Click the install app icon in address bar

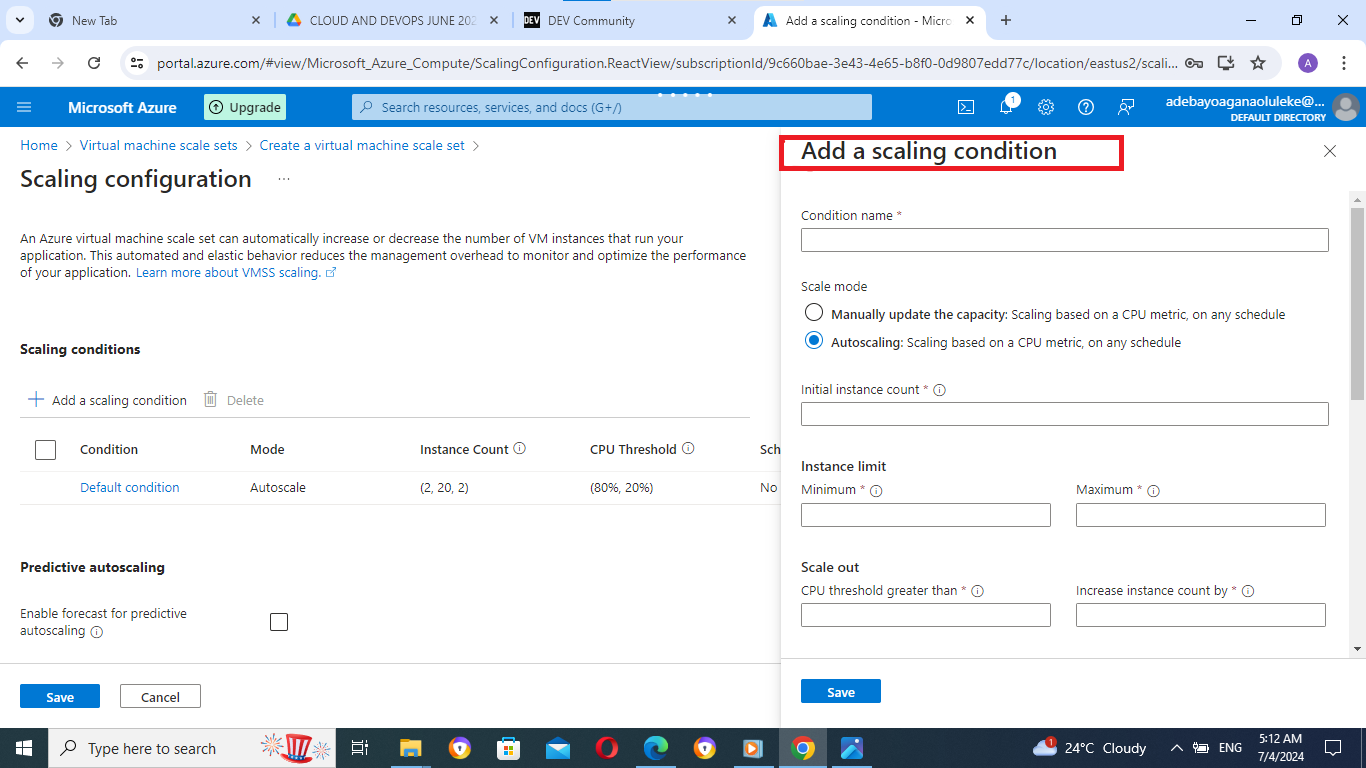point(1226,63)
